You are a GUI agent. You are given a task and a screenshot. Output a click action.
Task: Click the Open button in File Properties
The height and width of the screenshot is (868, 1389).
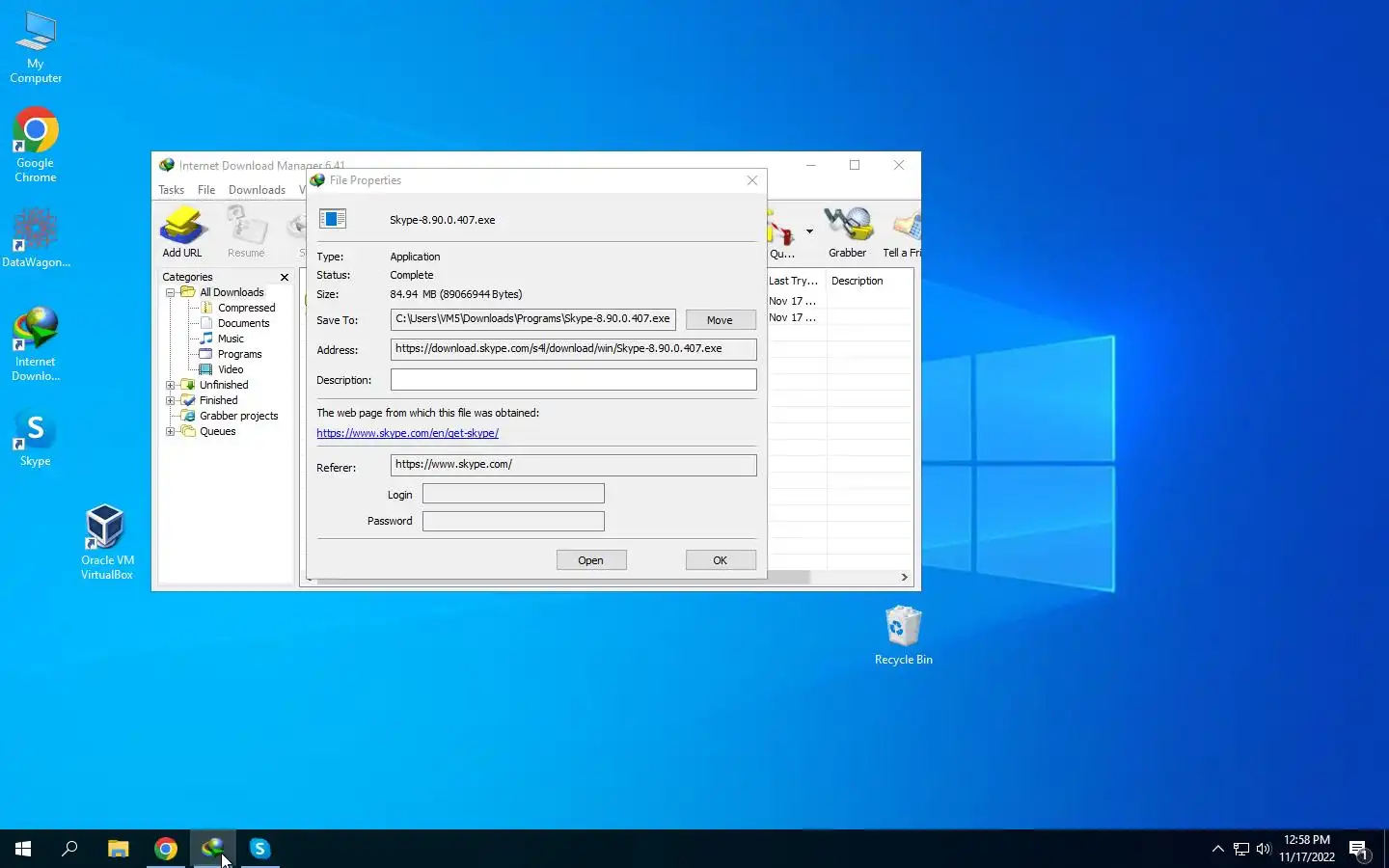pos(591,560)
